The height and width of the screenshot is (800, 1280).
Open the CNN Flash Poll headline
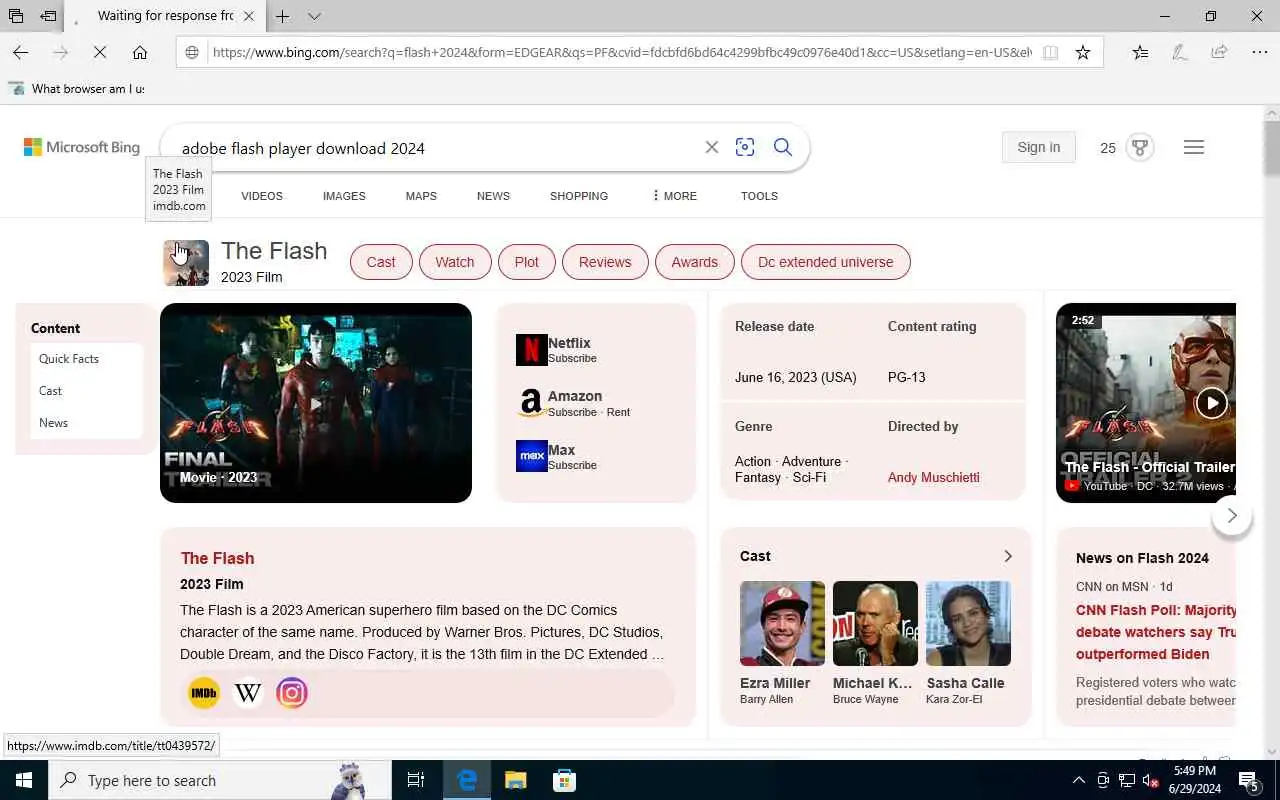[1156, 632]
